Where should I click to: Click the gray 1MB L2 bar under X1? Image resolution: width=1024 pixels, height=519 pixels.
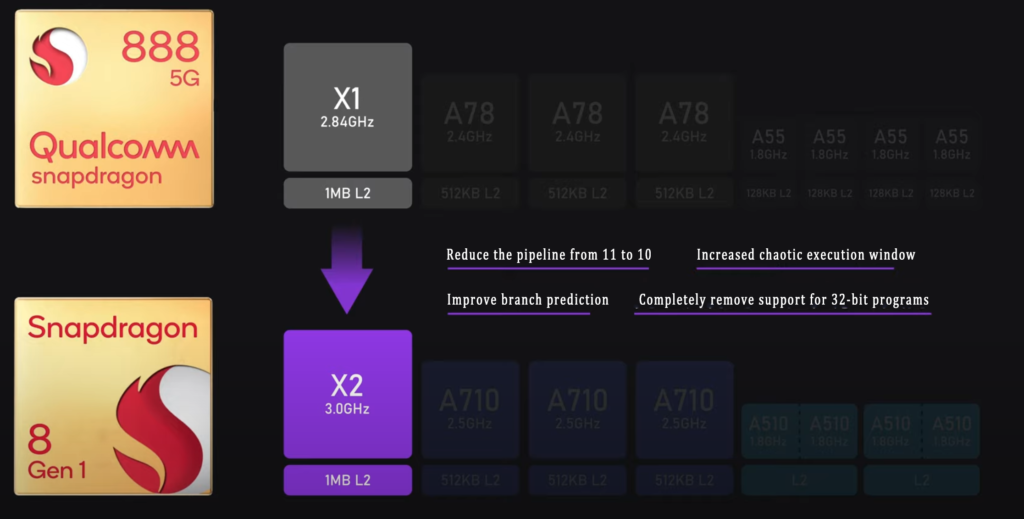pos(347,193)
